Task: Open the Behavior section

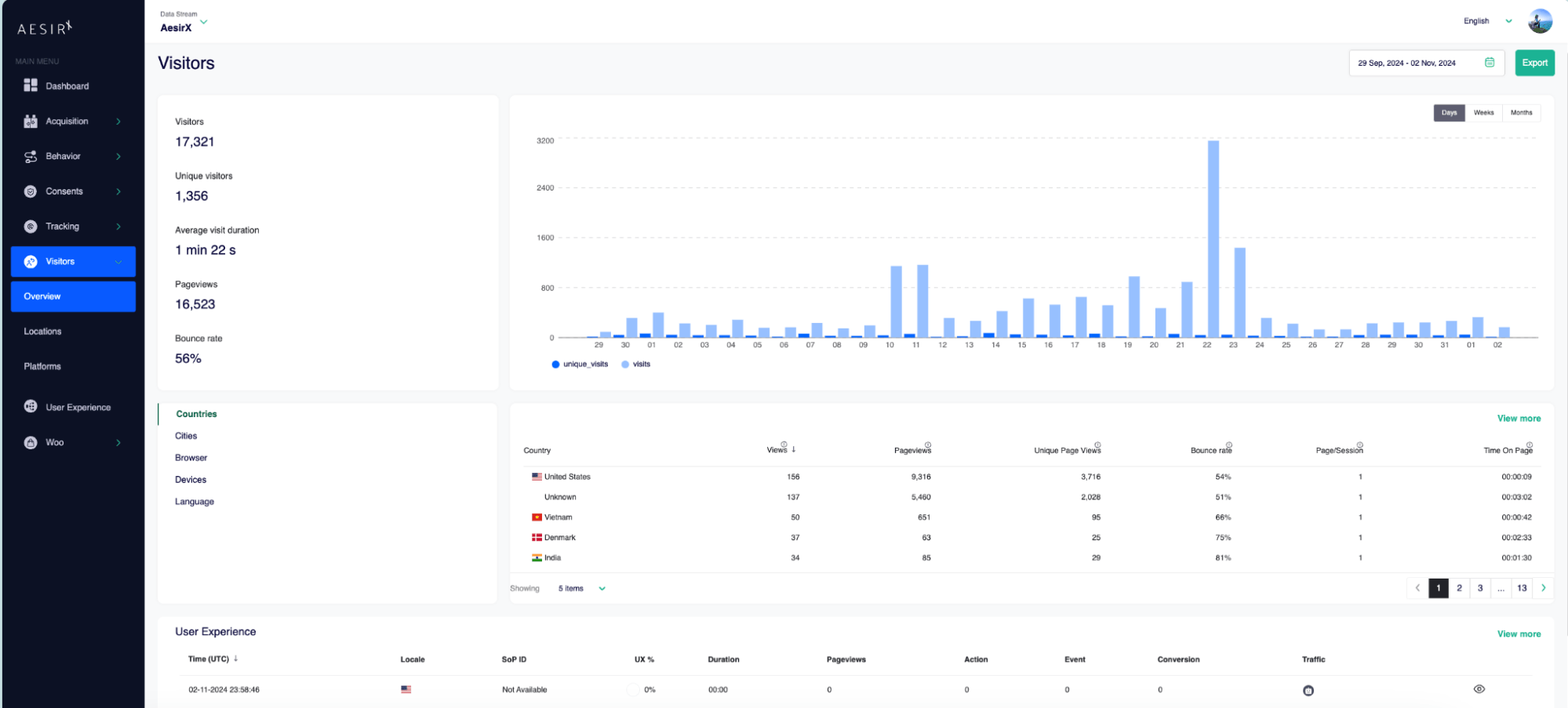Action: click(30, 156)
